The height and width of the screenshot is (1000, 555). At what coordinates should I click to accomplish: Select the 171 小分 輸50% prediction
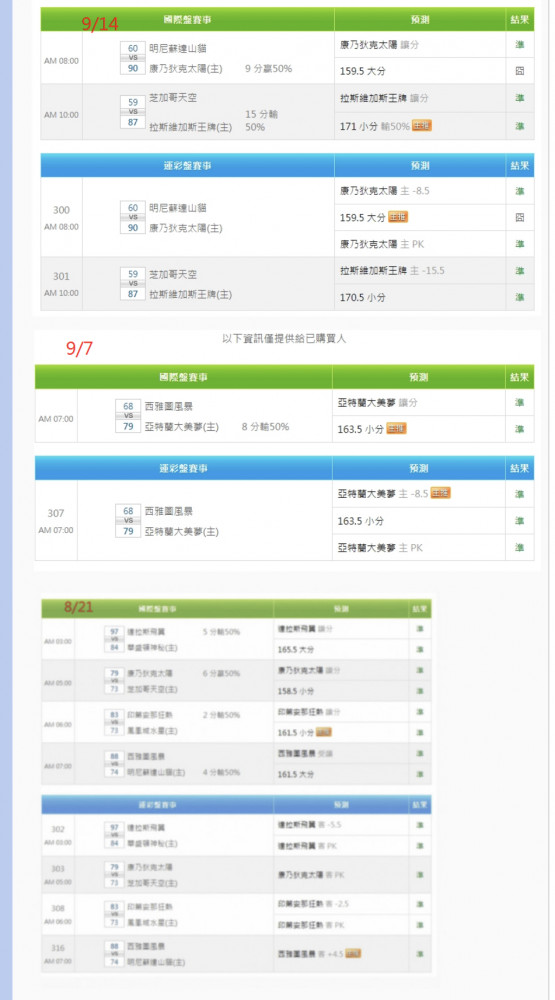click(374, 126)
